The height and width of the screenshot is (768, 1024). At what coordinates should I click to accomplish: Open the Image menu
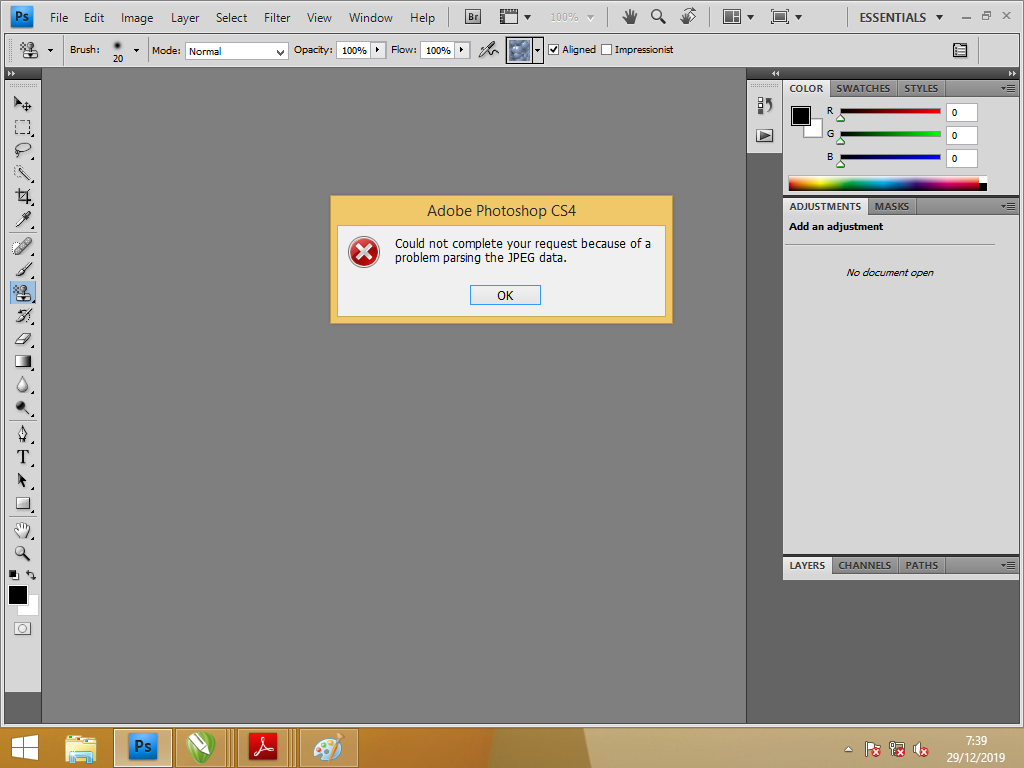click(137, 18)
